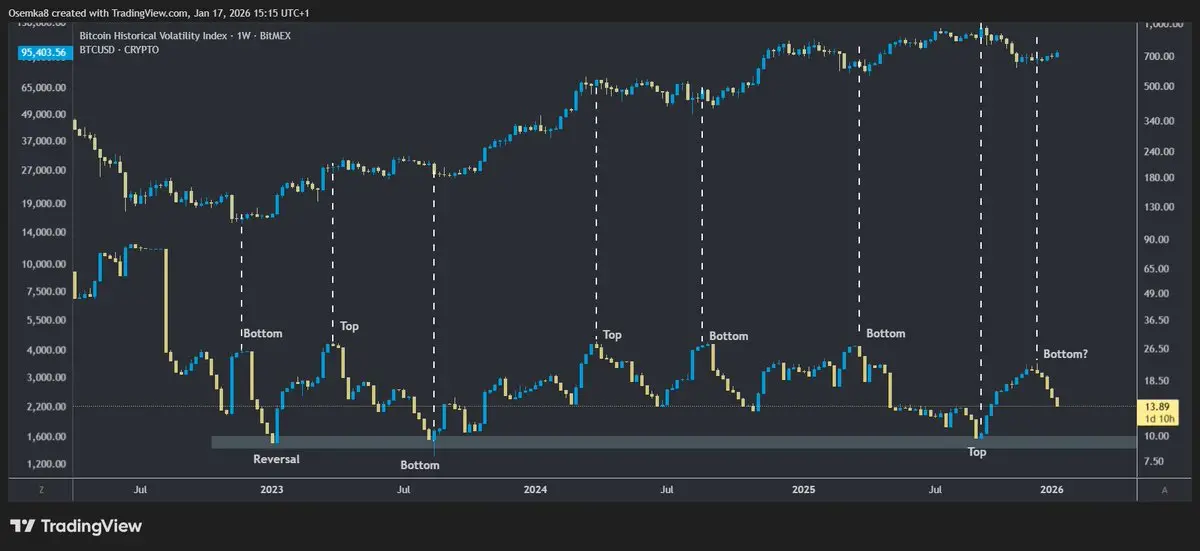The image size is (1200, 551).
Task: Click the 2023 label on the time axis
Action: point(272,490)
